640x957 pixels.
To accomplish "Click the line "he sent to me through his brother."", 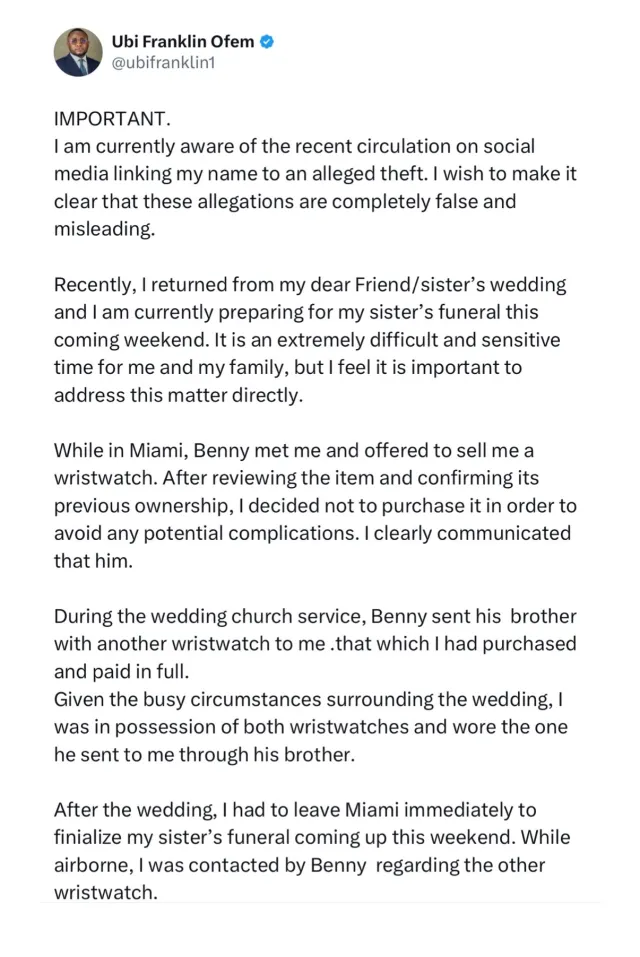I will point(204,754).
